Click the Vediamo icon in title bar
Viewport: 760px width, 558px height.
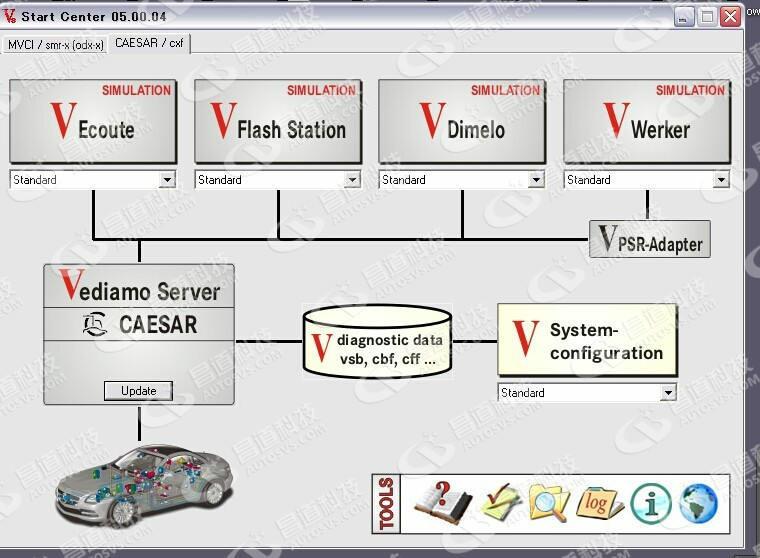tap(10, 16)
